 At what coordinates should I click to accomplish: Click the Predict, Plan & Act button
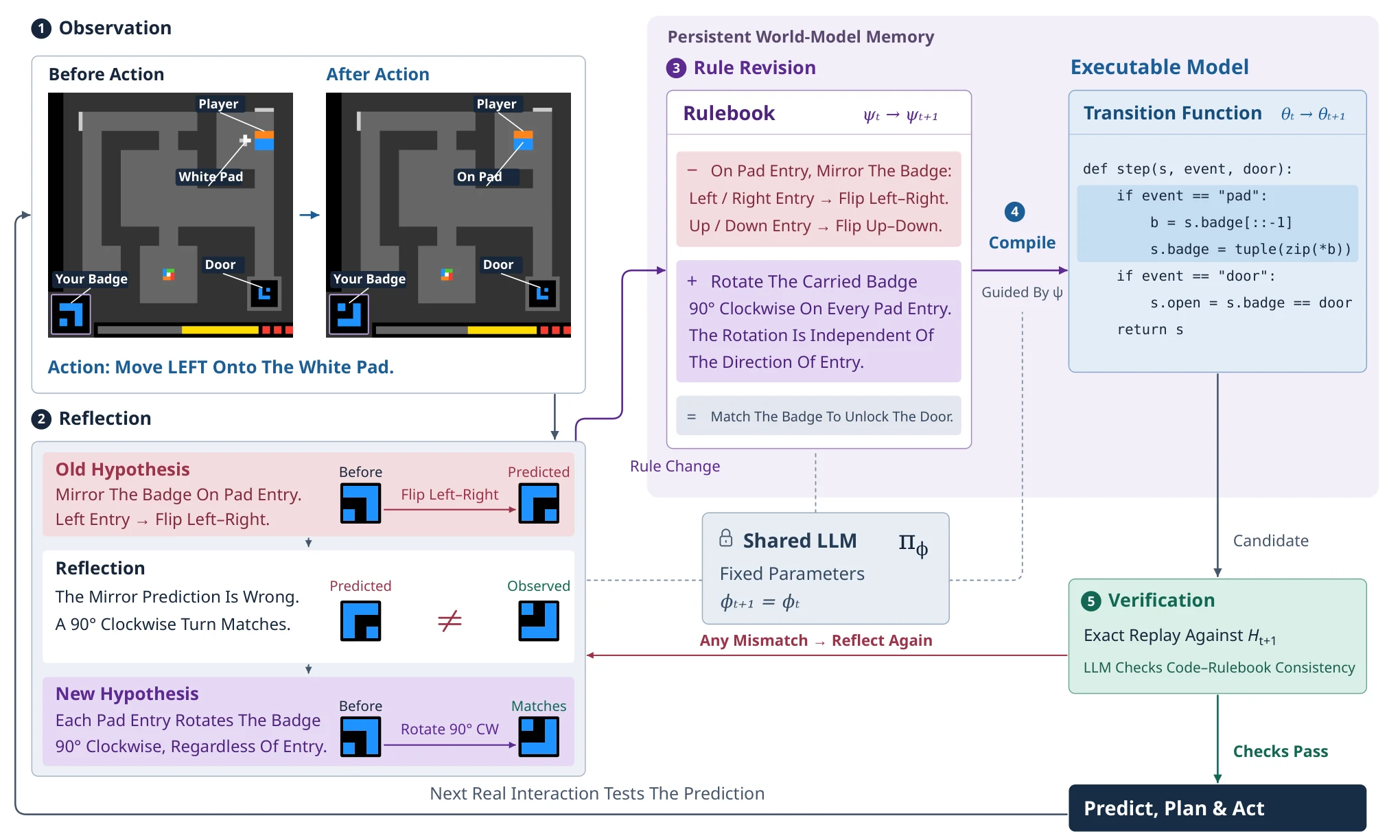1217,808
